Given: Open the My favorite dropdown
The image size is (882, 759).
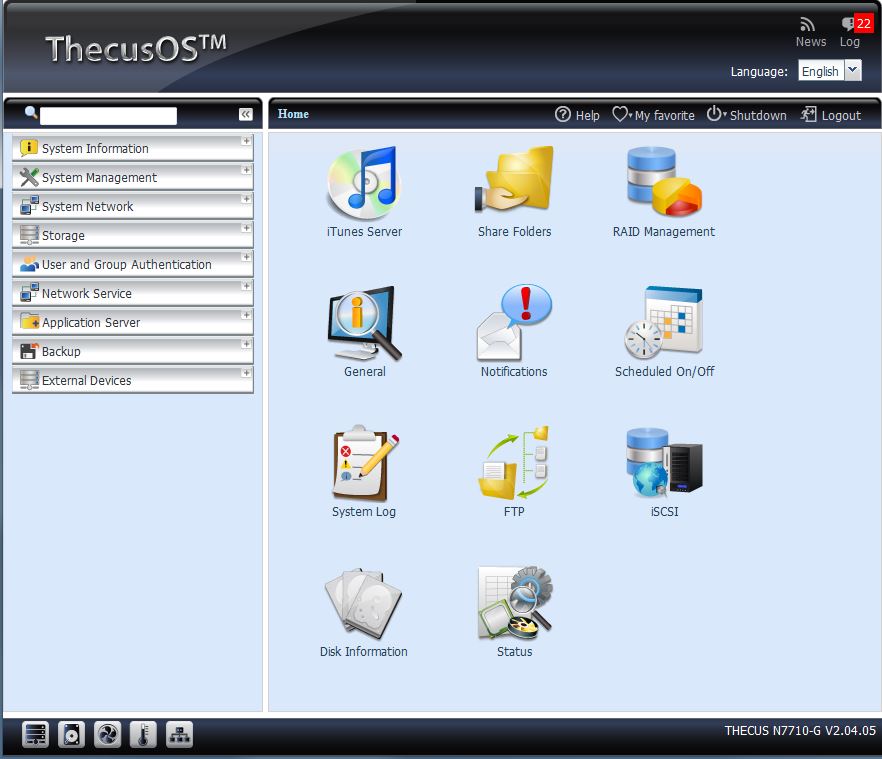Looking at the screenshot, I should pyautogui.click(x=654, y=115).
